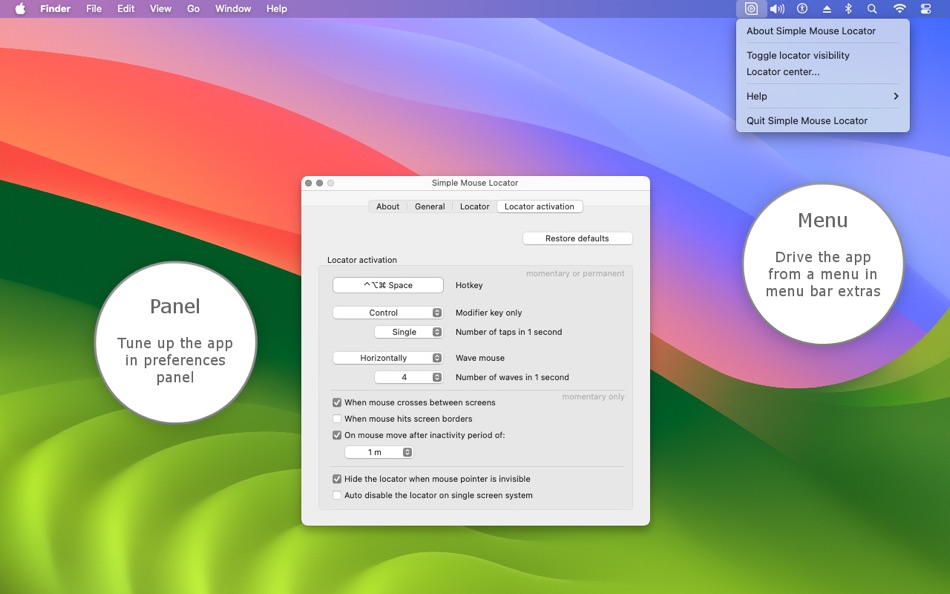This screenshot has height=594, width=950.
Task: Close the Simple Mouse Locator window
Action: 308,183
